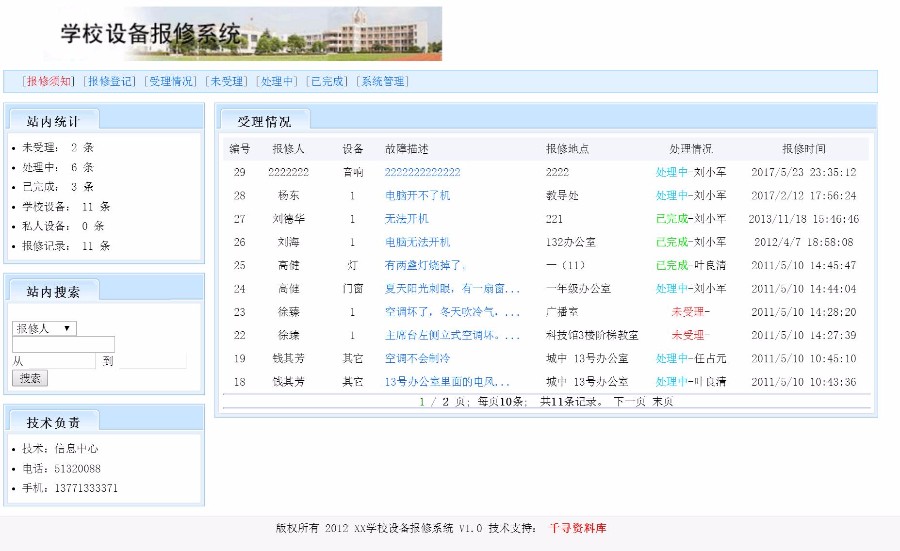Click device cell 门窗
The width and height of the screenshot is (900, 551).
pos(352,289)
